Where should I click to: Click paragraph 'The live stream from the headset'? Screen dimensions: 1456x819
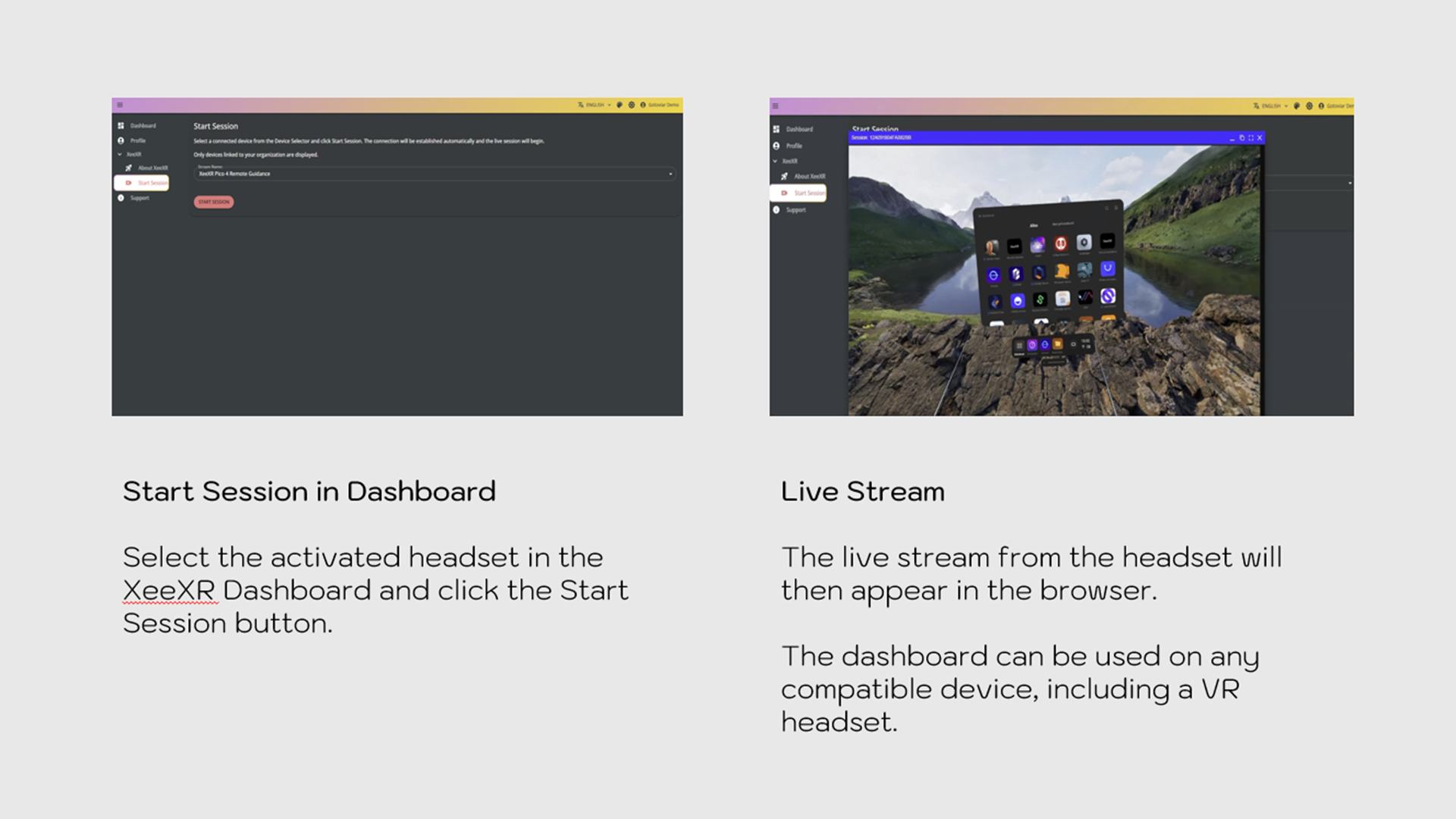click(1031, 573)
